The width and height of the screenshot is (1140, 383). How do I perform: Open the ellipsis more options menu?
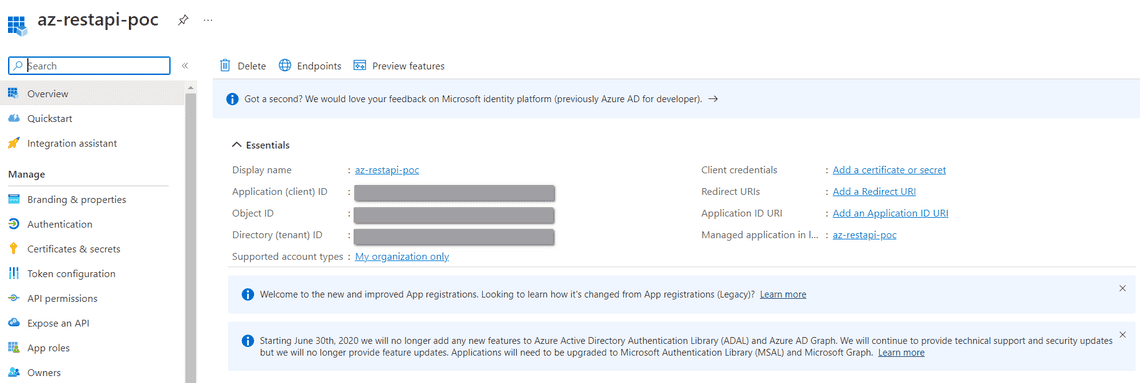[209, 20]
